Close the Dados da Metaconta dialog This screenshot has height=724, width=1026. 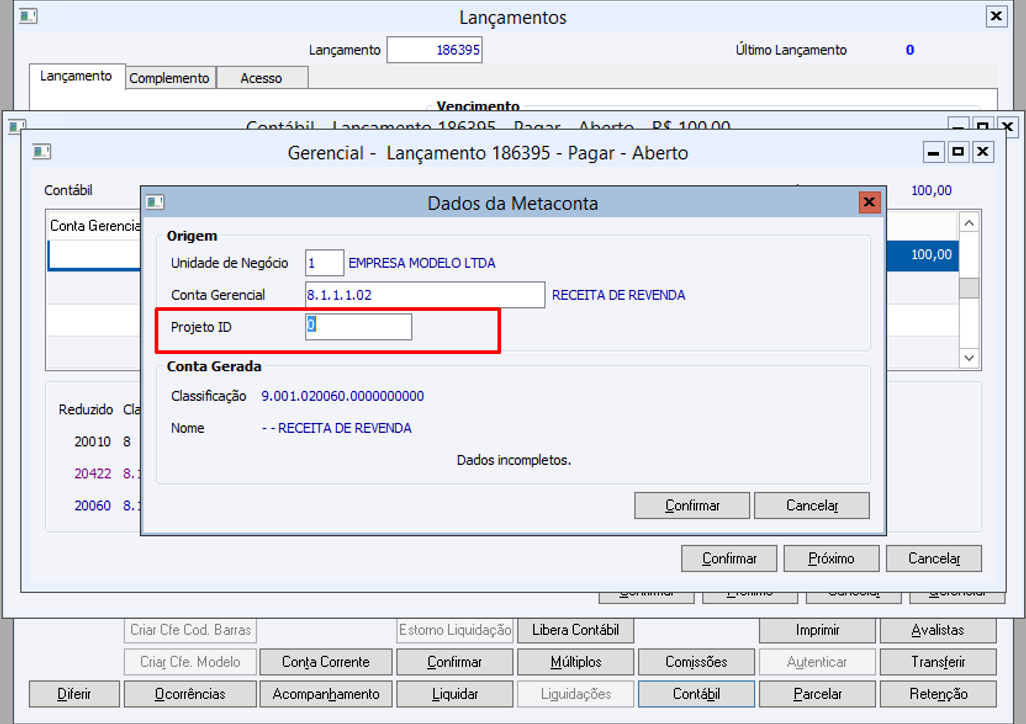point(869,202)
